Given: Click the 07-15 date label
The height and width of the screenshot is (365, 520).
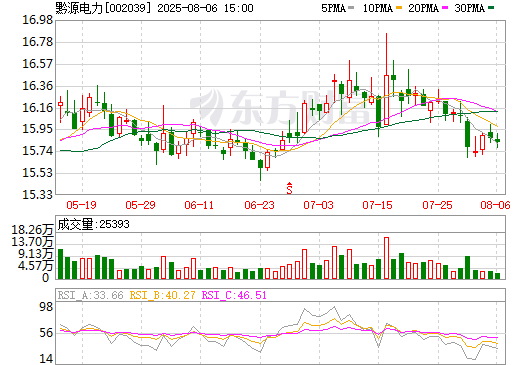Looking at the screenshot, I should click(377, 205).
